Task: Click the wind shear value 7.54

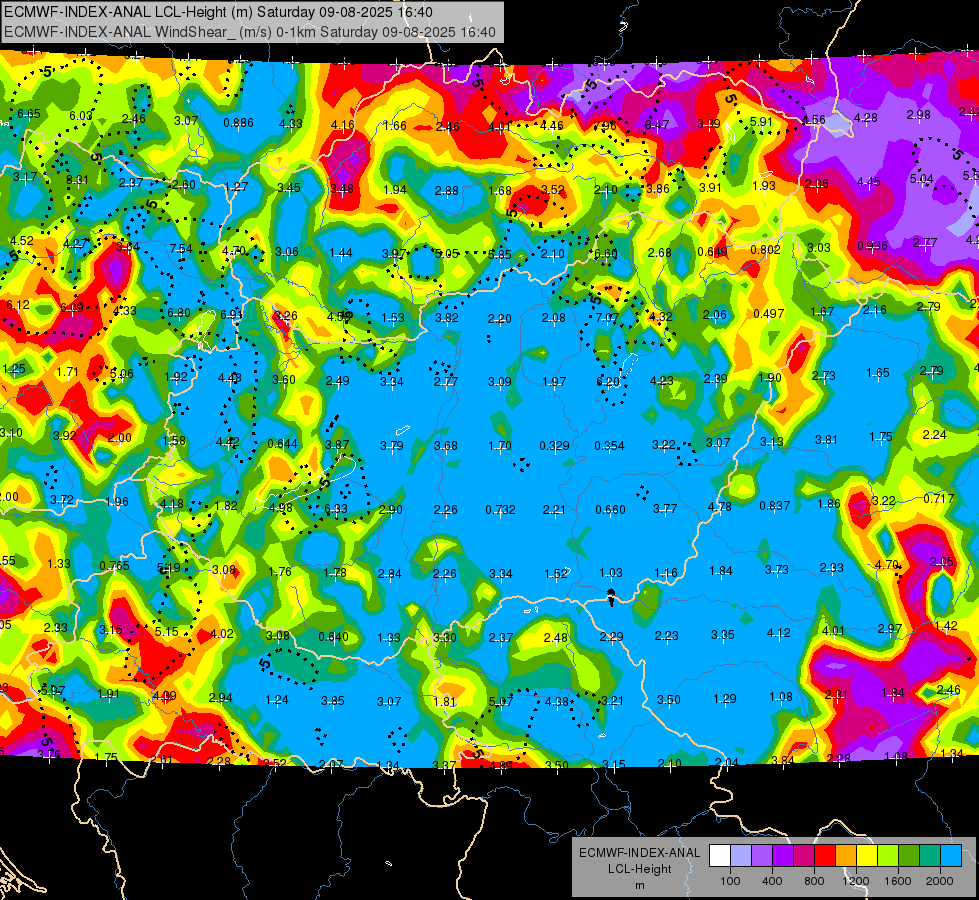Action: (181, 249)
